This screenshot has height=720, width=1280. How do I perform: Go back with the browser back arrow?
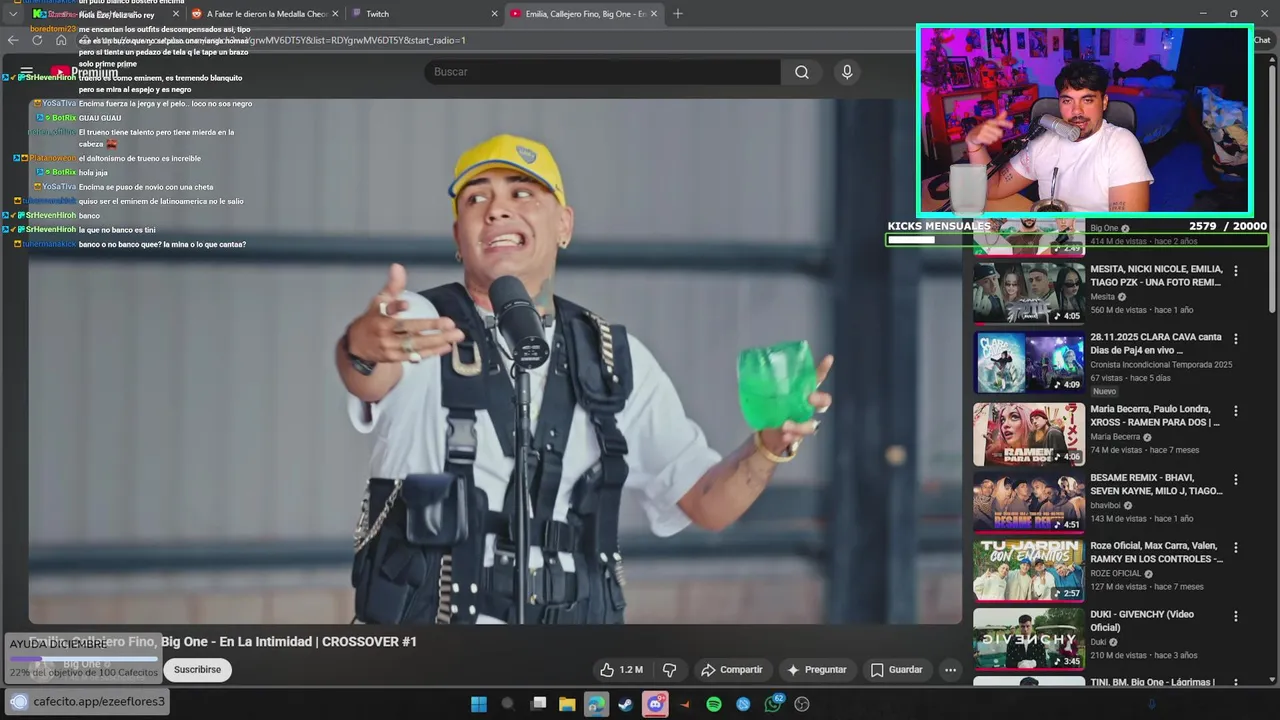(x=13, y=40)
